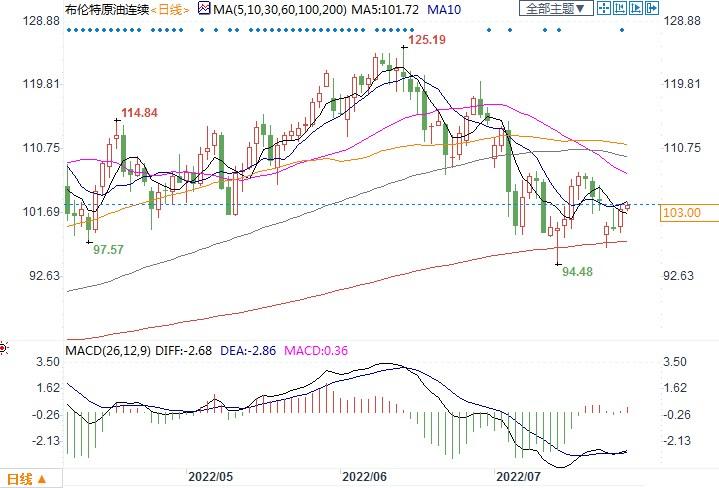Click the export arrow icon
Viewport: 719px width, 488px height.
(x=652, y=8)
